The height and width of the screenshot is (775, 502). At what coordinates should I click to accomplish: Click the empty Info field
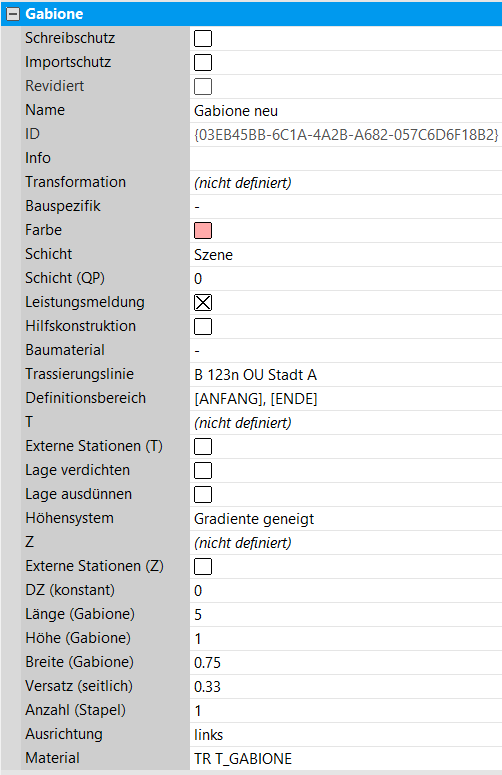346,159
